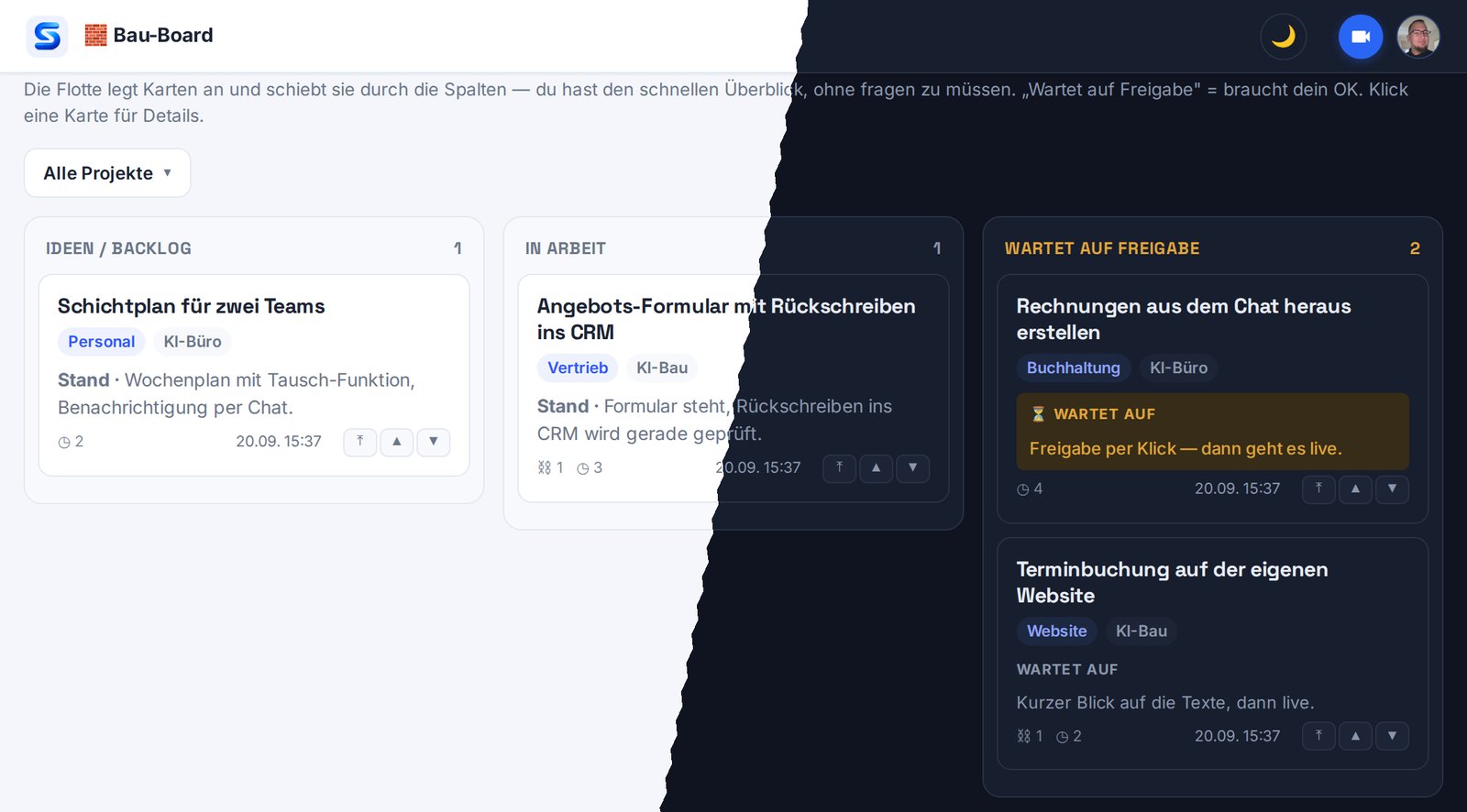Click the Wartet auf Freigabe column header

pos(1102,248)
